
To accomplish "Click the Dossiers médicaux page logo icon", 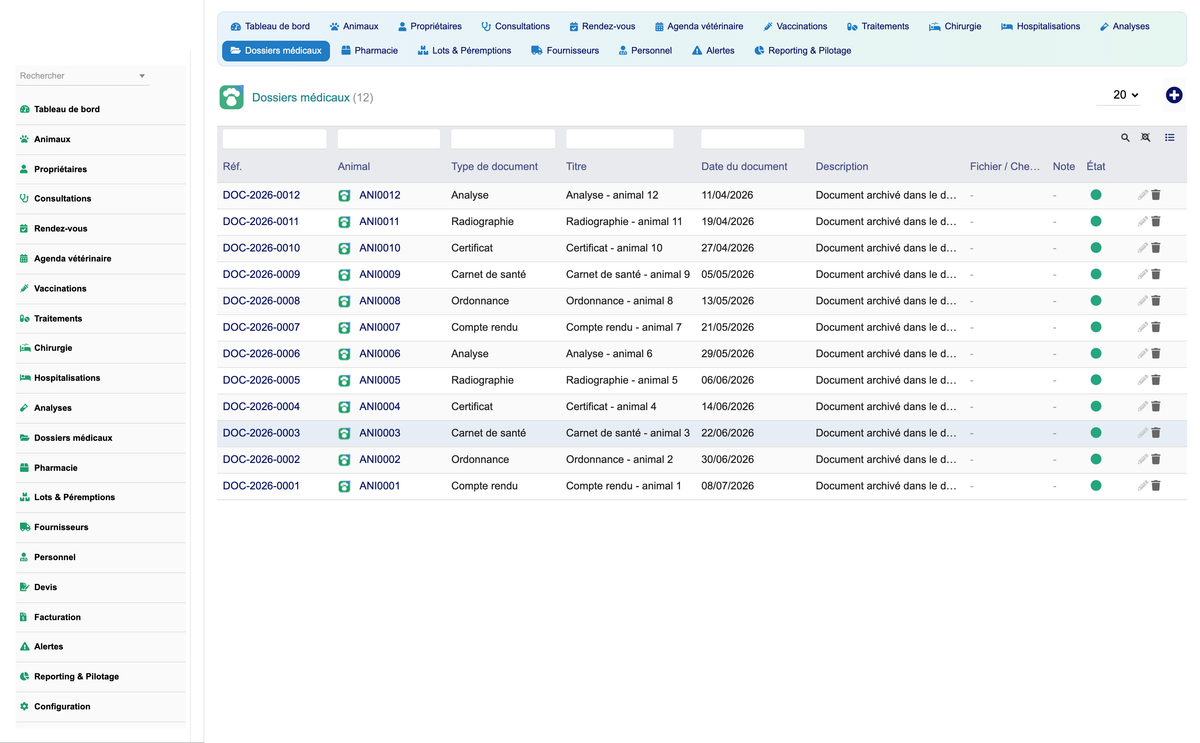I will [231, 97].
